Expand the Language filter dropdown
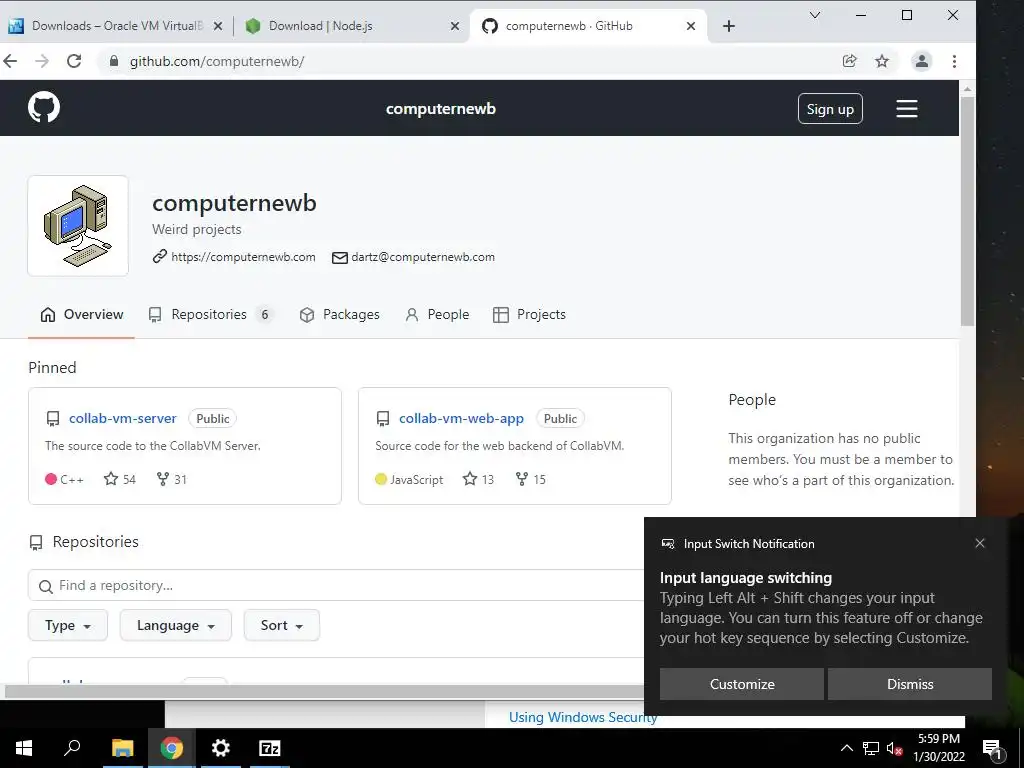Viewport: 1024px width, 768px height. click(176, 626)
